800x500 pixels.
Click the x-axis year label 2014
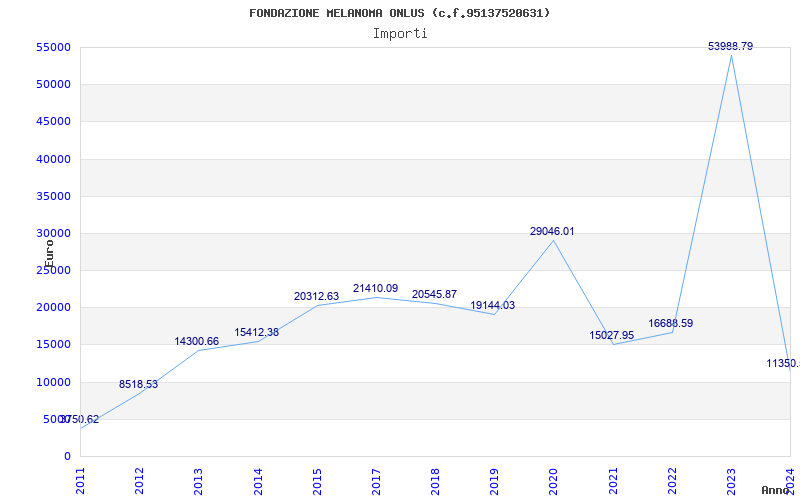pyautogui.click(x=258, y=481)
